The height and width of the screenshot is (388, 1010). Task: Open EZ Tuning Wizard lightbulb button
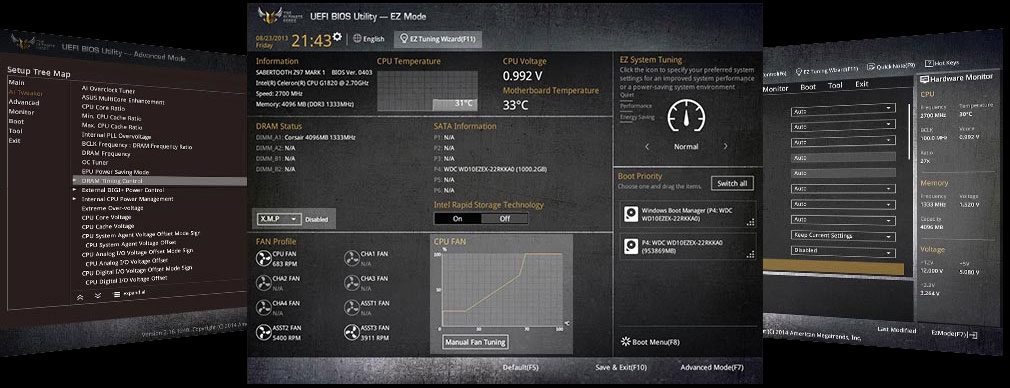point(437,39)
